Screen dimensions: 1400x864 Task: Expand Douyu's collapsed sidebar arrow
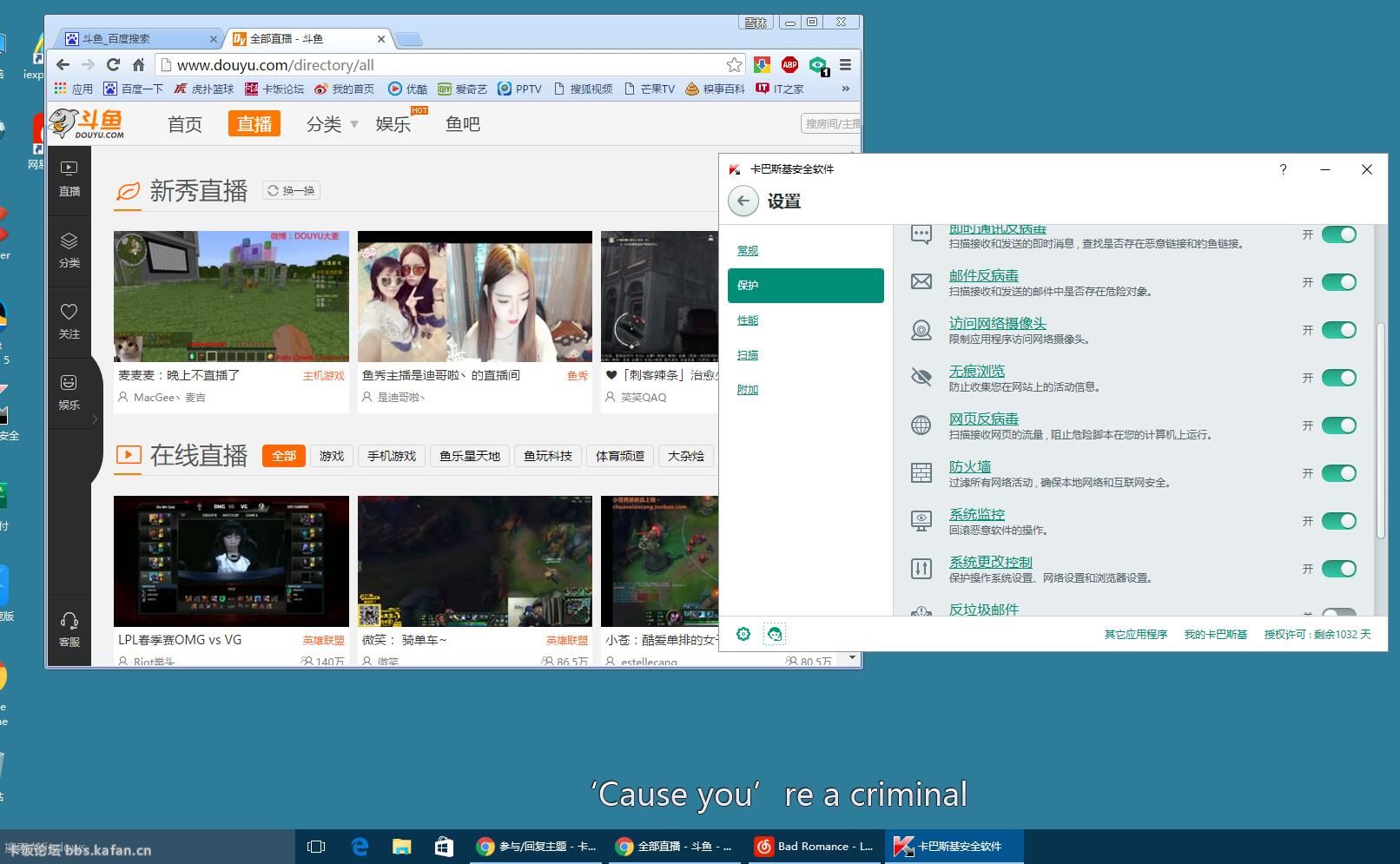coord(96,419)
